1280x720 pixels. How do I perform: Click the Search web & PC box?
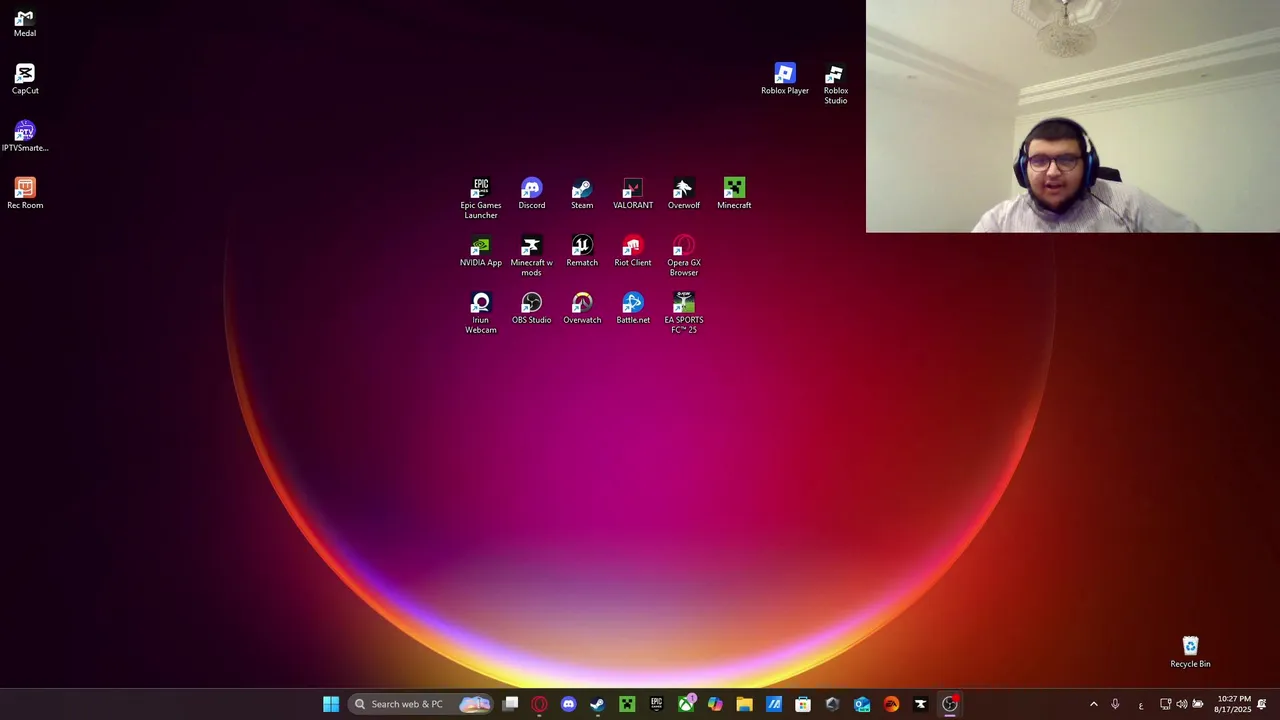(x=422, y=704)
